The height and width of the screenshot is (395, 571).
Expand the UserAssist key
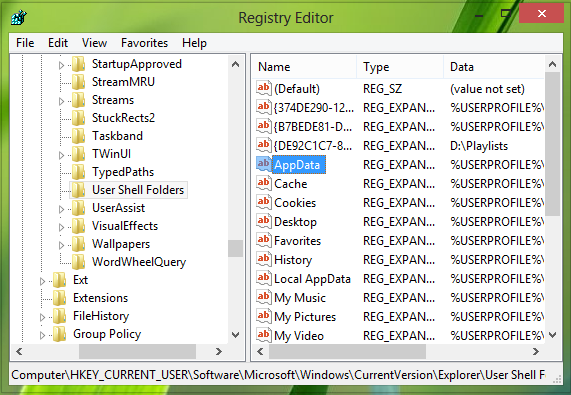point(61,209)
